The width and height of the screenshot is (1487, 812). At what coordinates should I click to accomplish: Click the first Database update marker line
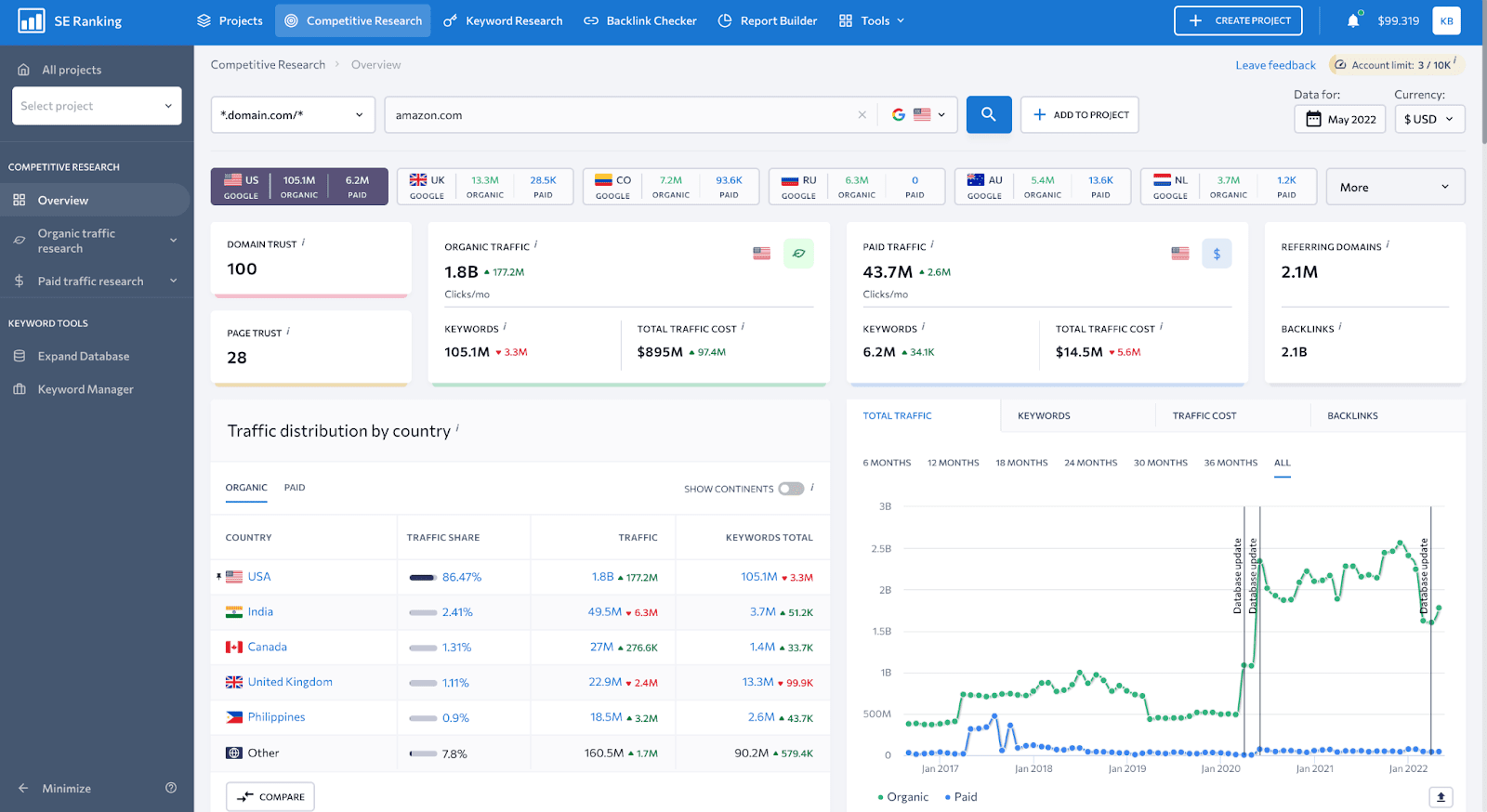click(x=1244, y=630)
